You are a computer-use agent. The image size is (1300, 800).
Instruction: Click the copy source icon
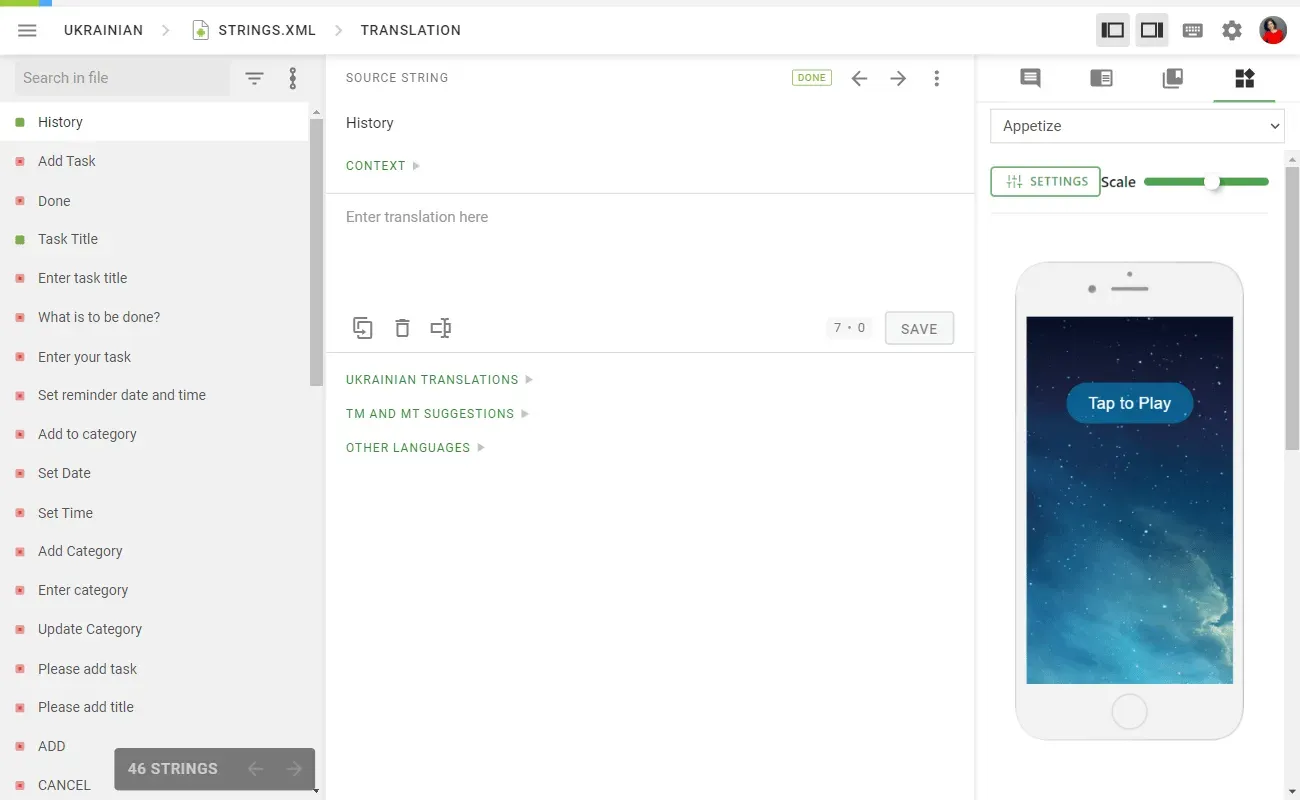[x=363, y=328]
